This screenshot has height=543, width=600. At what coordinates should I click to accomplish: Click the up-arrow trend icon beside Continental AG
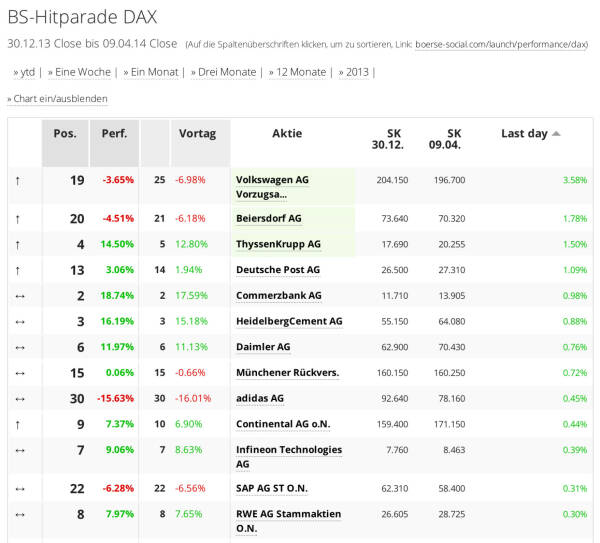click(17, 424)
